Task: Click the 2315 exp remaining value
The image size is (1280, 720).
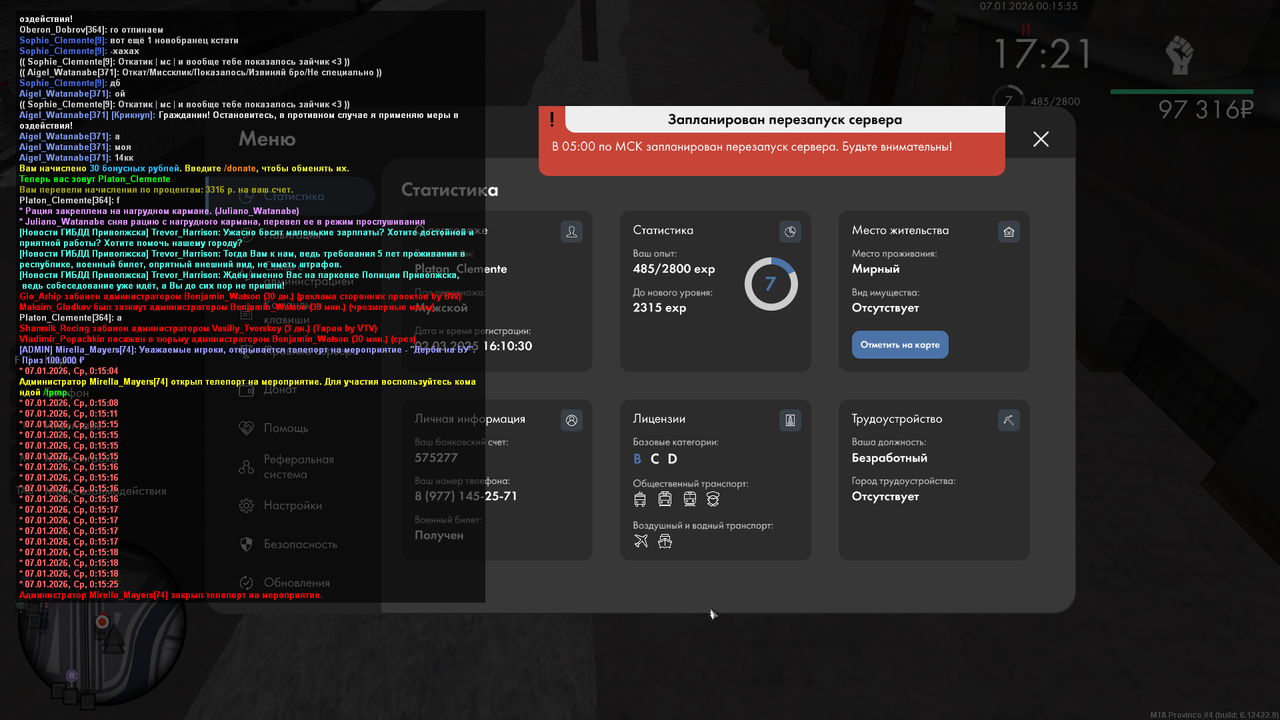Action: pyautogui.click(x=660, y=307)
